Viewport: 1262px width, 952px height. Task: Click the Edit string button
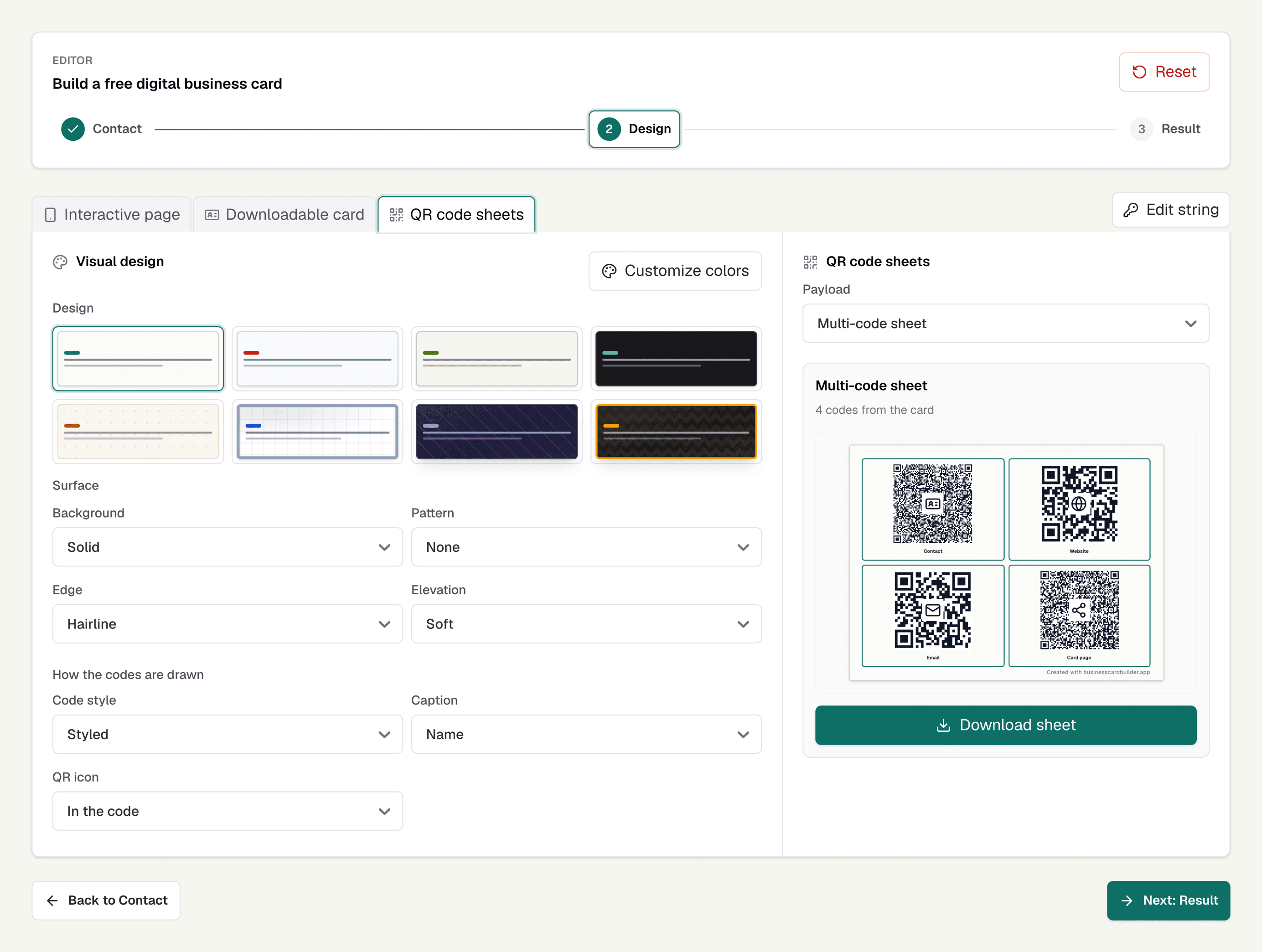tap(1171, 210)
